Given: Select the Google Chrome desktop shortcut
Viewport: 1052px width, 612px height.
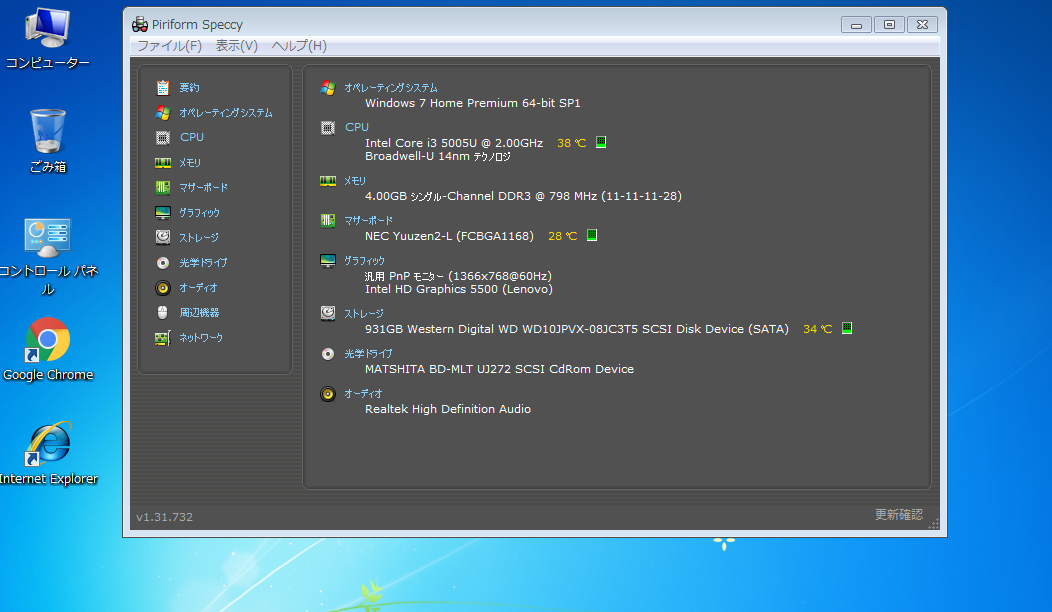Looking at the screenshot, I should click(x=48, y=350).
